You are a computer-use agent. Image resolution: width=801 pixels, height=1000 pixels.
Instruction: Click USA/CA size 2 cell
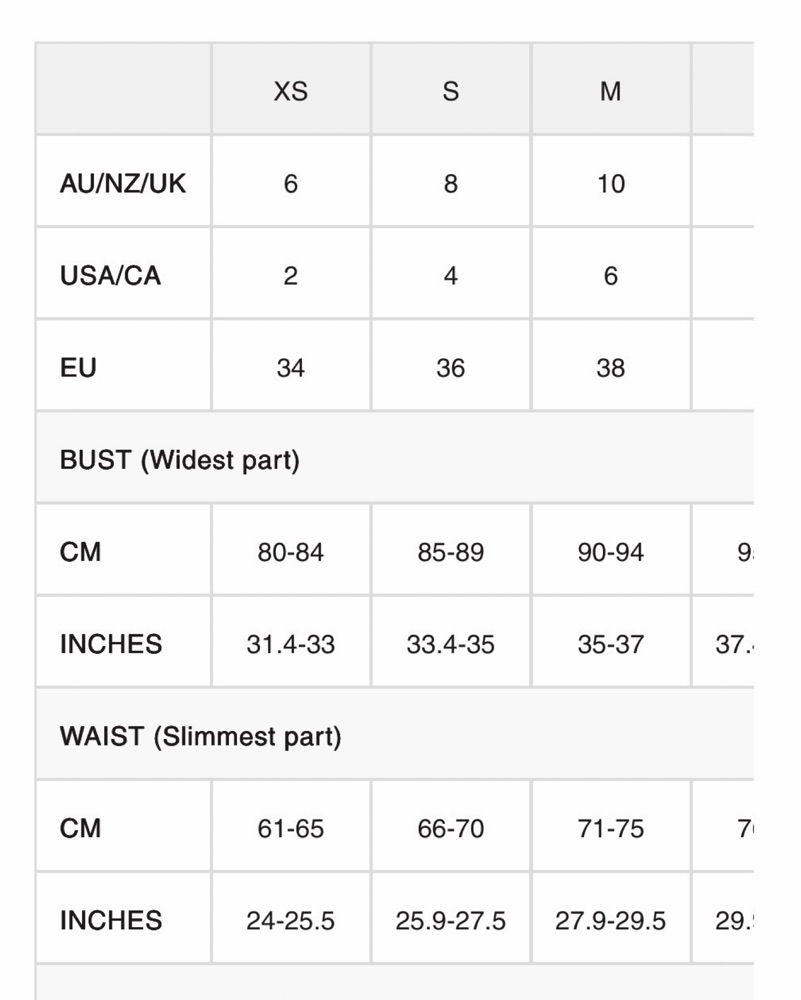pos(291,276)
